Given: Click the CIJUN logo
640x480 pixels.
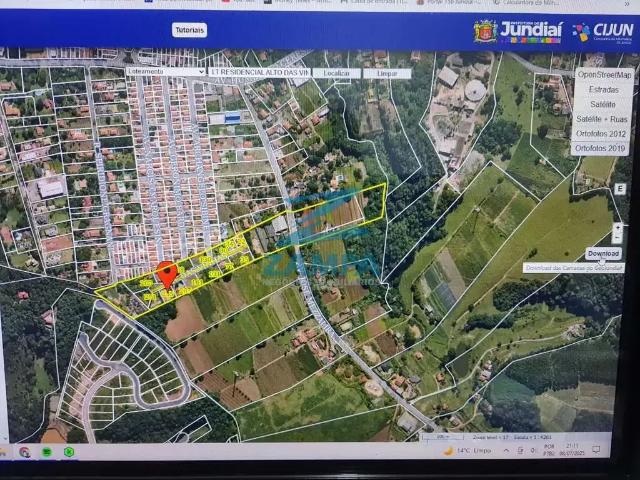Looking at the screenshot, I should (x=602, y=32).
